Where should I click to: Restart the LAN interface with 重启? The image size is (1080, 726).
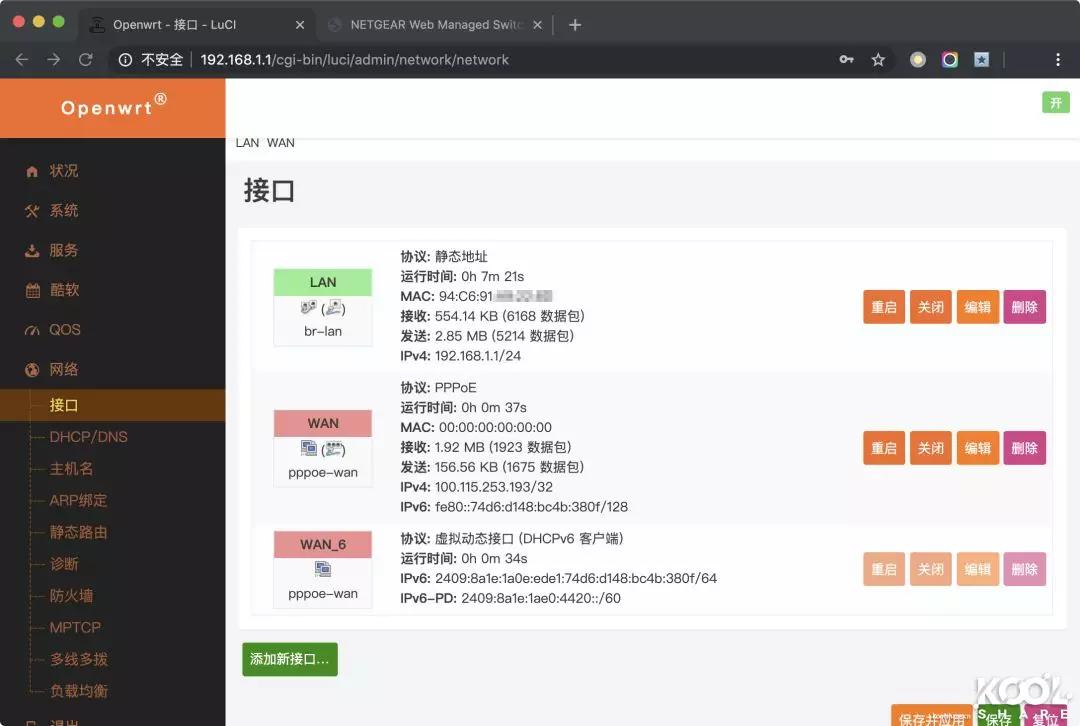(x=883, y=307)
